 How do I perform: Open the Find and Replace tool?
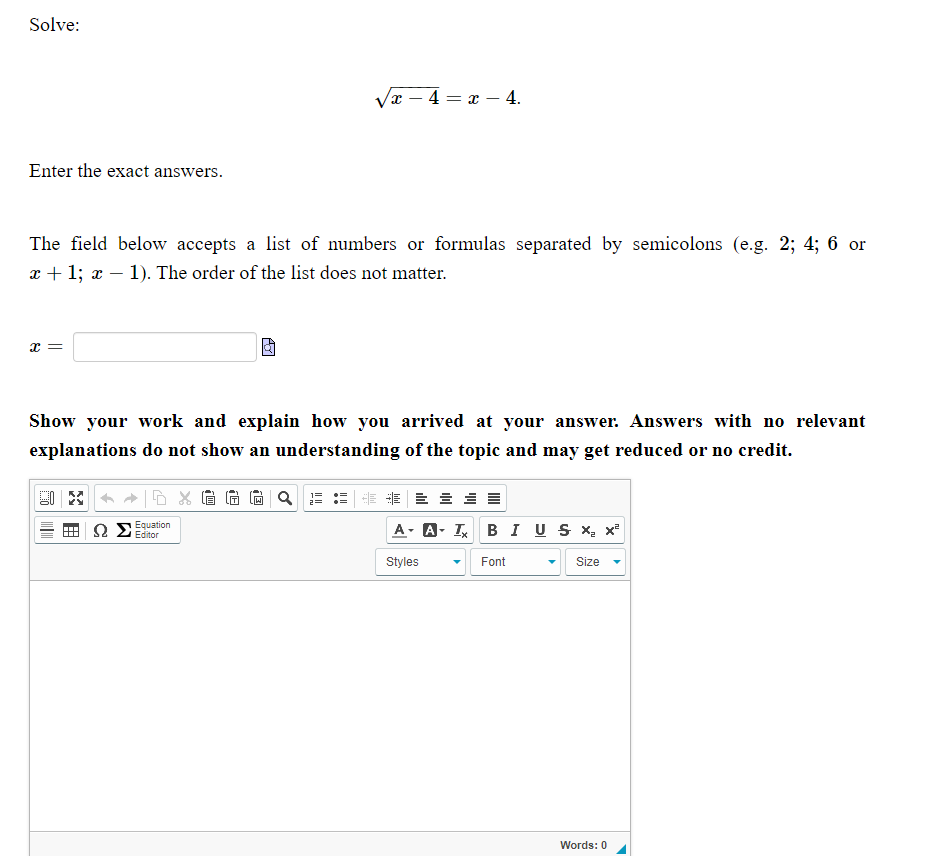[285, 497]
